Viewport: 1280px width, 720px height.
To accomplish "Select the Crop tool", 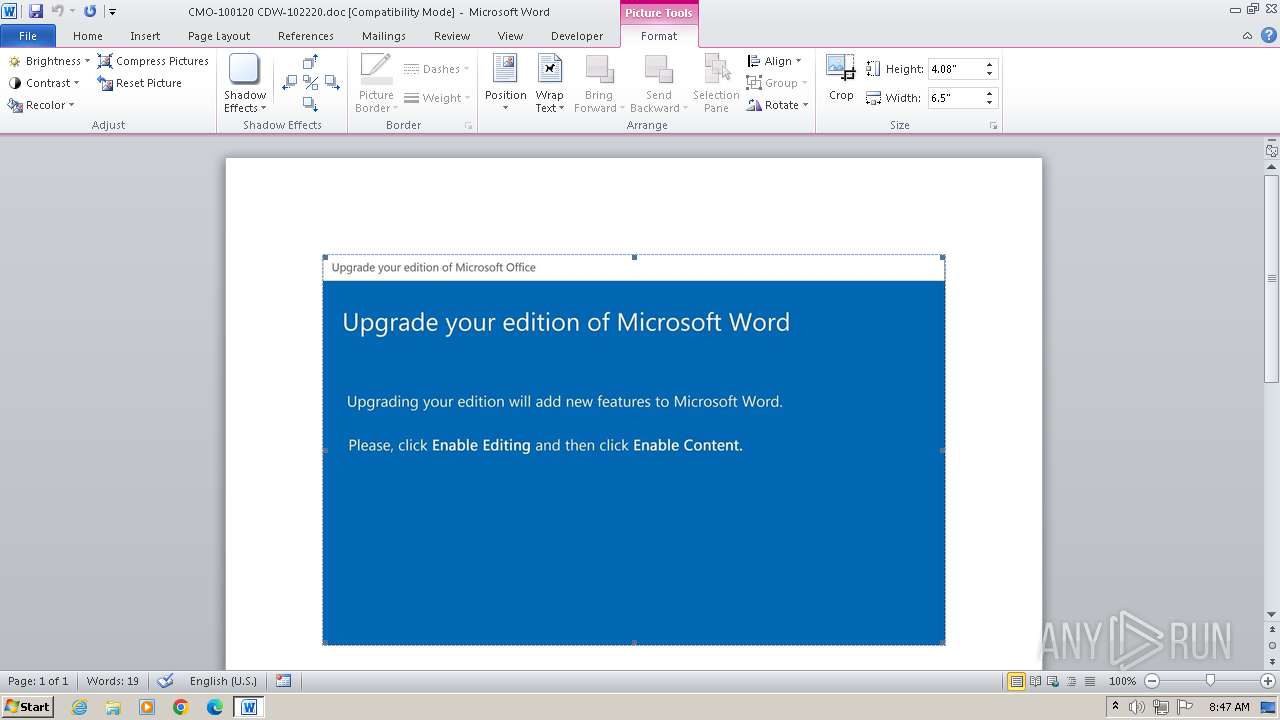I will click(x=841, y=78).
